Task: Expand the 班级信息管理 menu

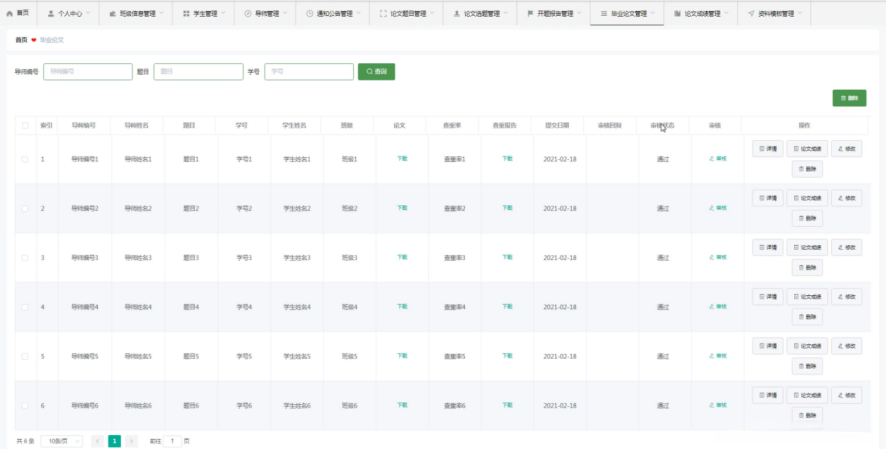Action: coord(136,13)
